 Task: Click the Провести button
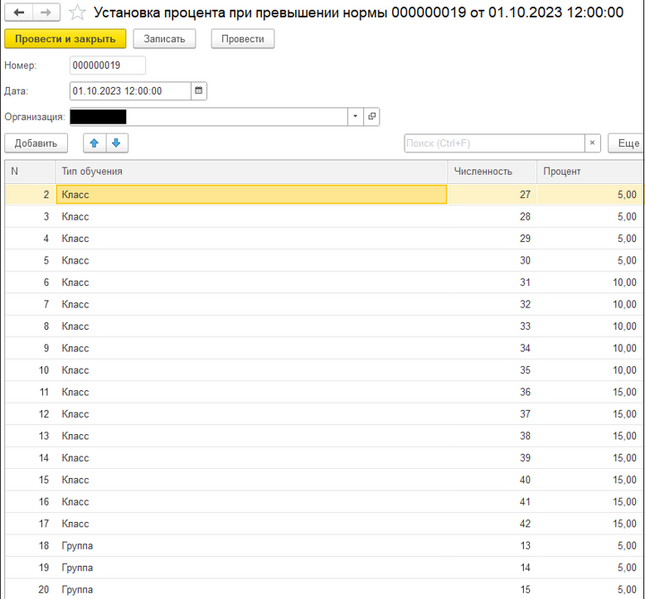click(x=243, y=39)
